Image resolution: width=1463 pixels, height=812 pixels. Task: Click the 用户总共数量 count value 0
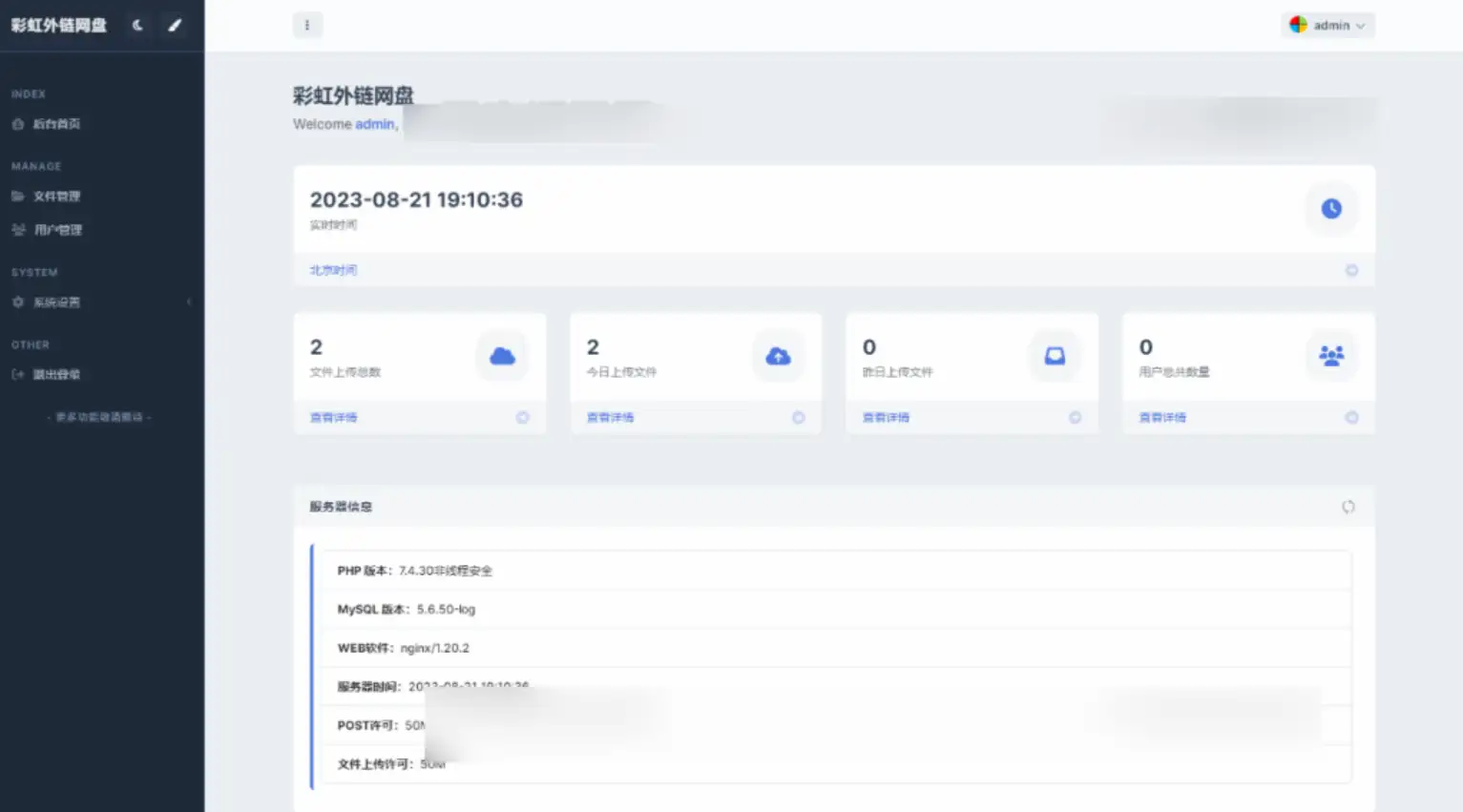tap(1145, 347)
